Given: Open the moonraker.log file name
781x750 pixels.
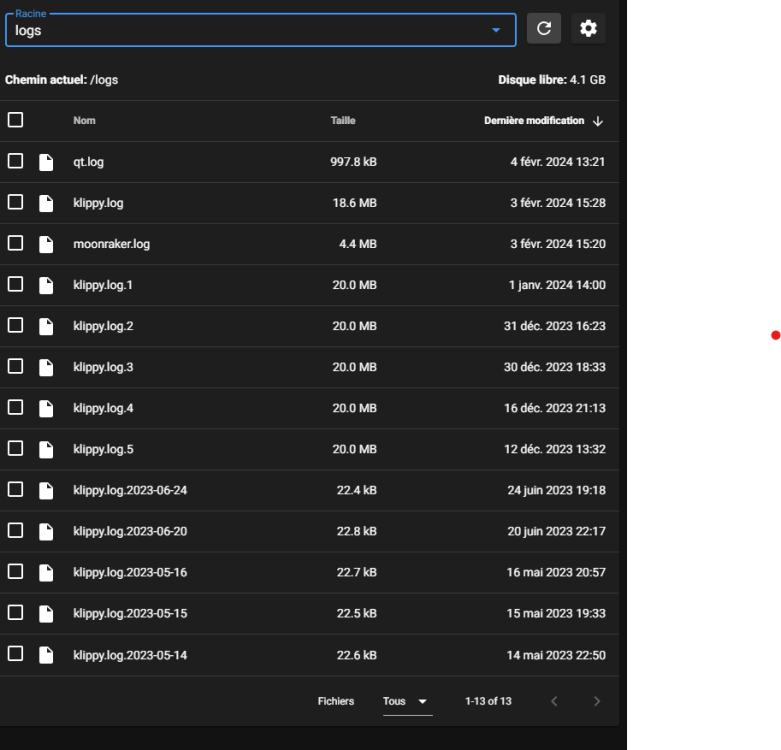Looking at the screenshot, I should (x=112, y=244).
